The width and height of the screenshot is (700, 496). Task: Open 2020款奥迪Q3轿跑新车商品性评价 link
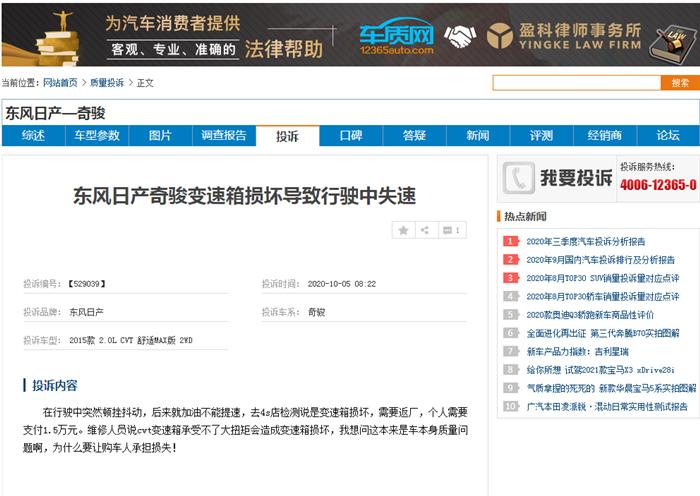(590, 315)
